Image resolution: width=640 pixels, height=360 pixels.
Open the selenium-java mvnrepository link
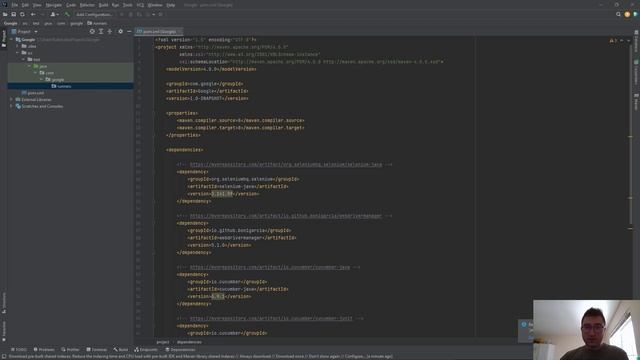coord(286,164)
